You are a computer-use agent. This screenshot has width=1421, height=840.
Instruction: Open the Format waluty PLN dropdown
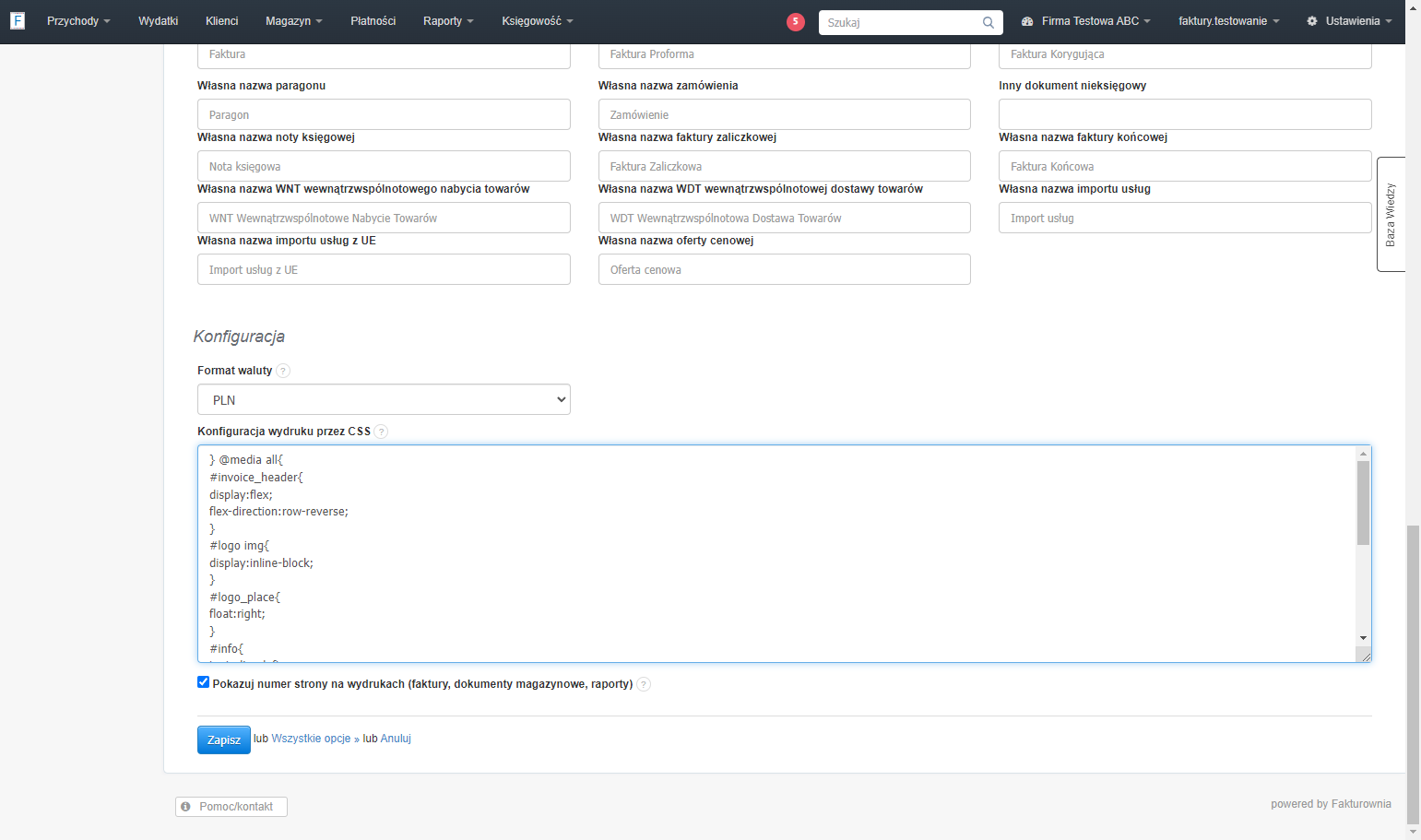pos(384,399)
